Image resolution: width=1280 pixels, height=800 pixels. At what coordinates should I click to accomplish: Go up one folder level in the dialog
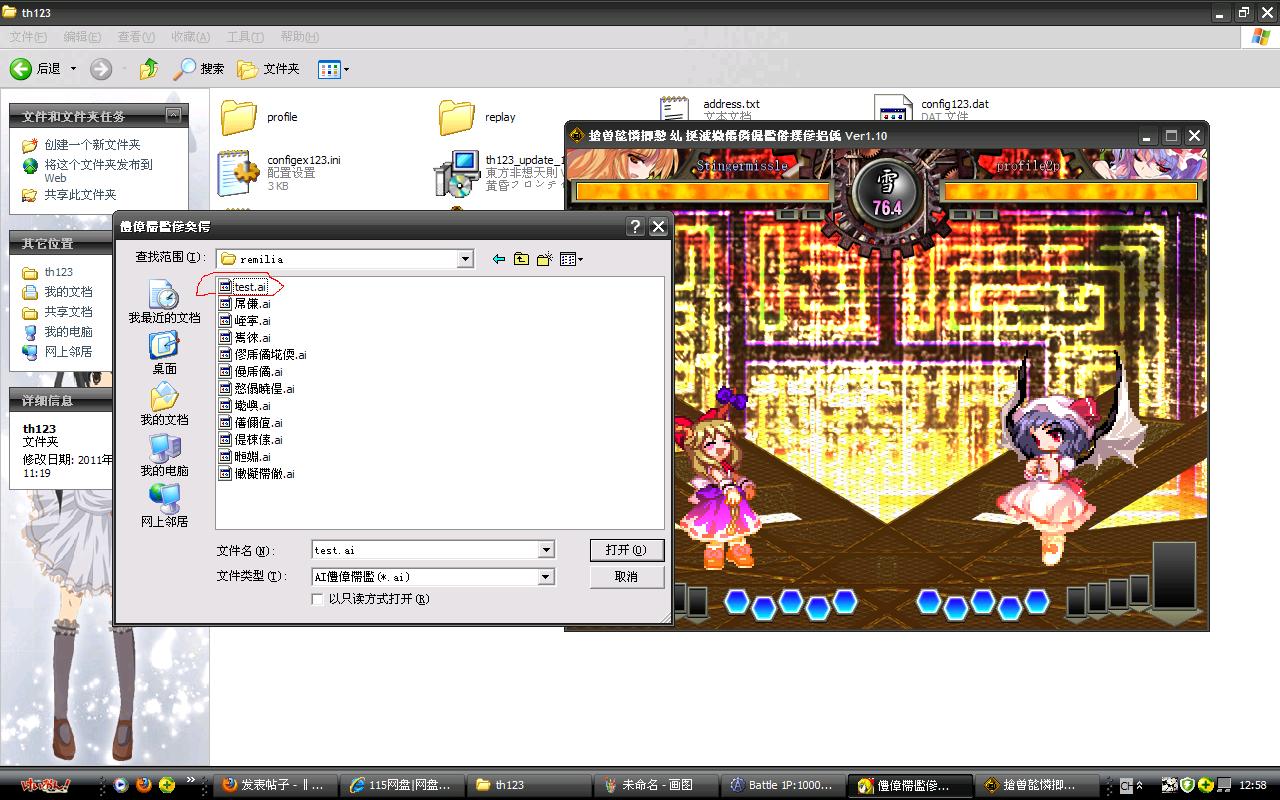click(x=521, y=259)
